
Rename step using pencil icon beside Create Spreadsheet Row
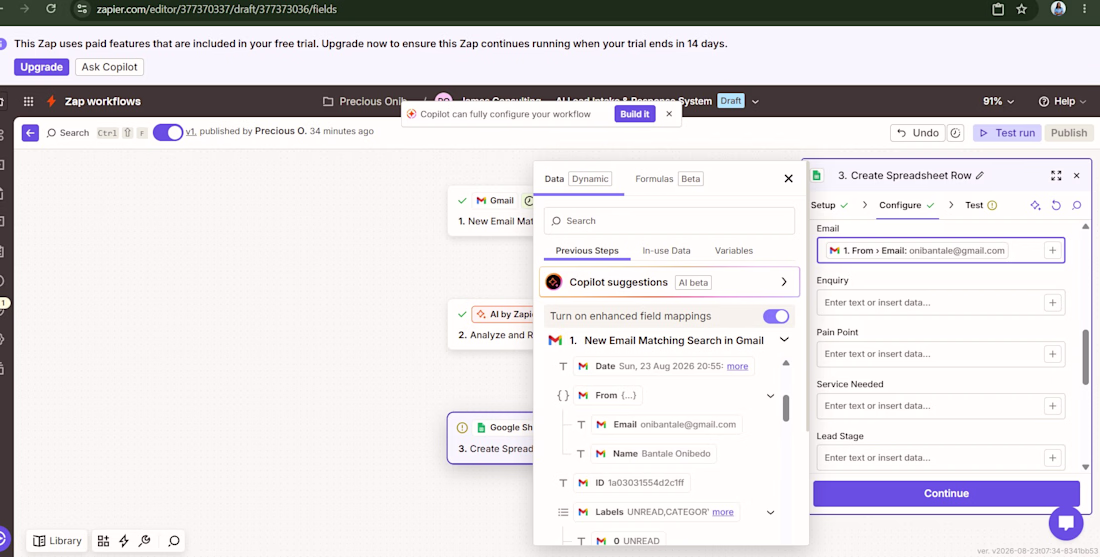coord(980,175)
